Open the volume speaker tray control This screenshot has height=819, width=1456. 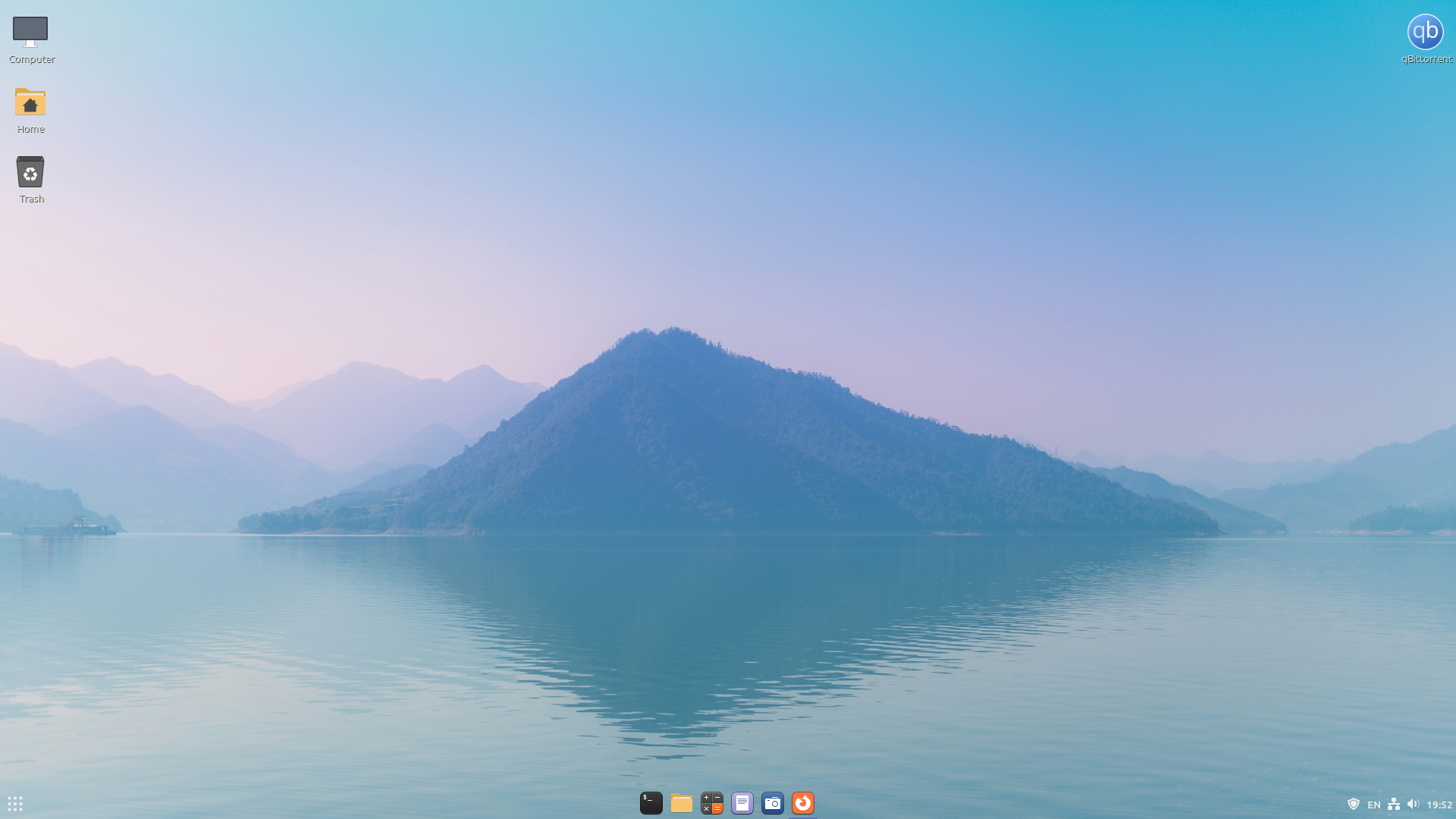pos(1413,804)
